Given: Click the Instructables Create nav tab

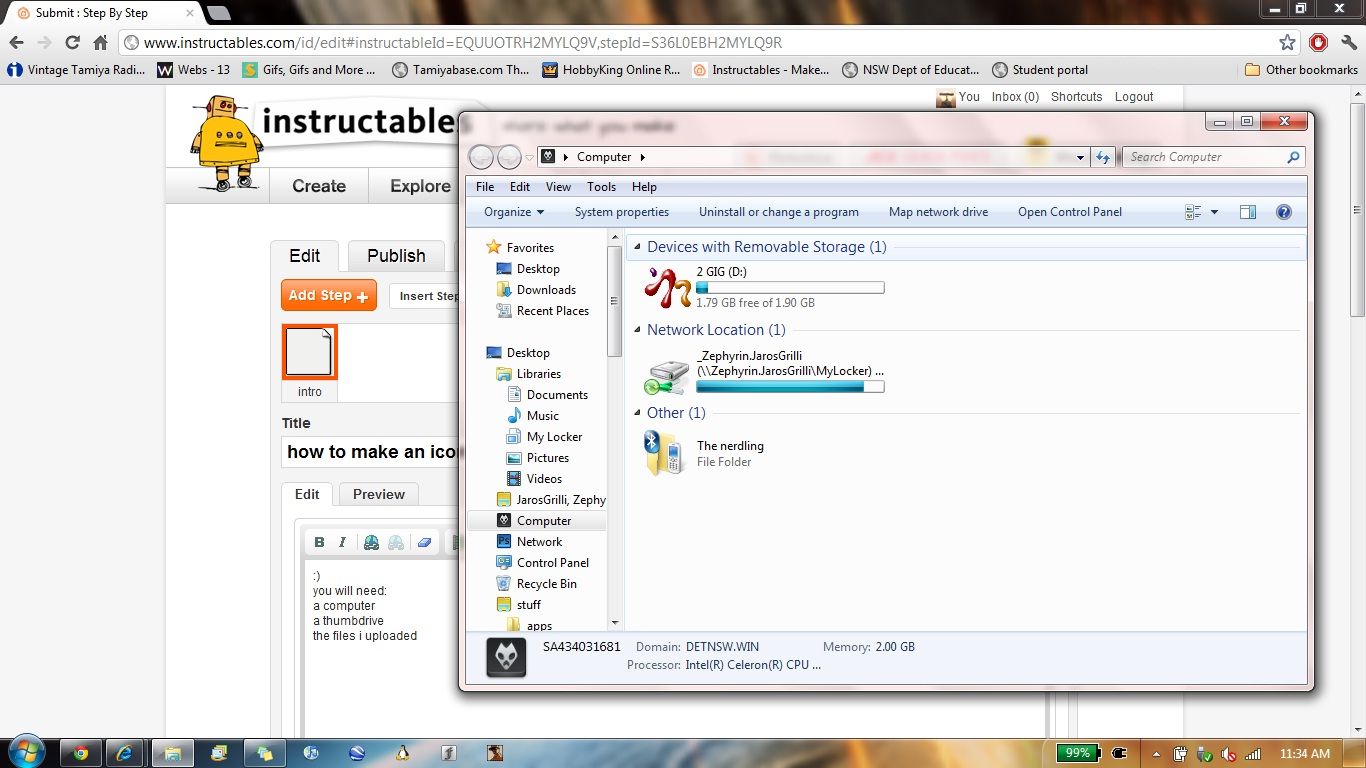Looking at the screenshot, I should (319, 186).
